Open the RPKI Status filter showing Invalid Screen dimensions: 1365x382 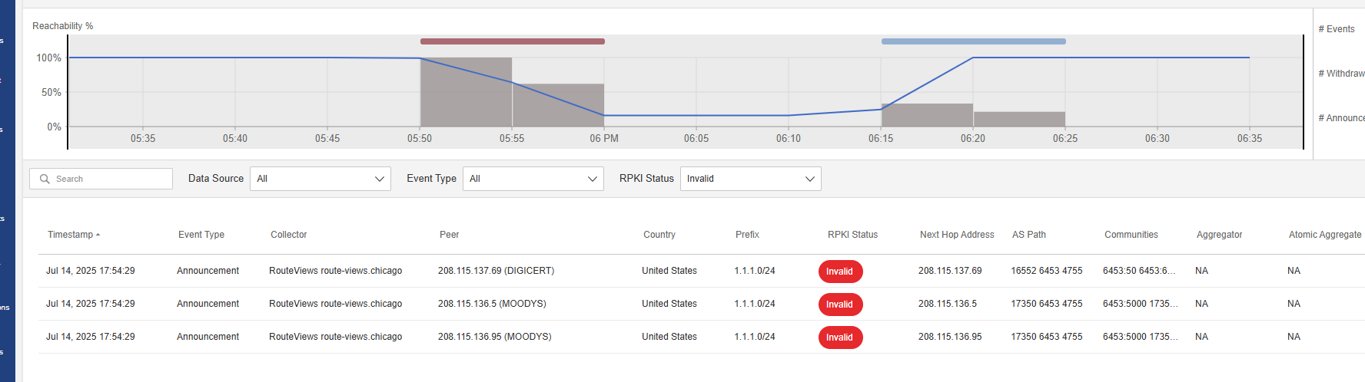[x=750, y=179]
